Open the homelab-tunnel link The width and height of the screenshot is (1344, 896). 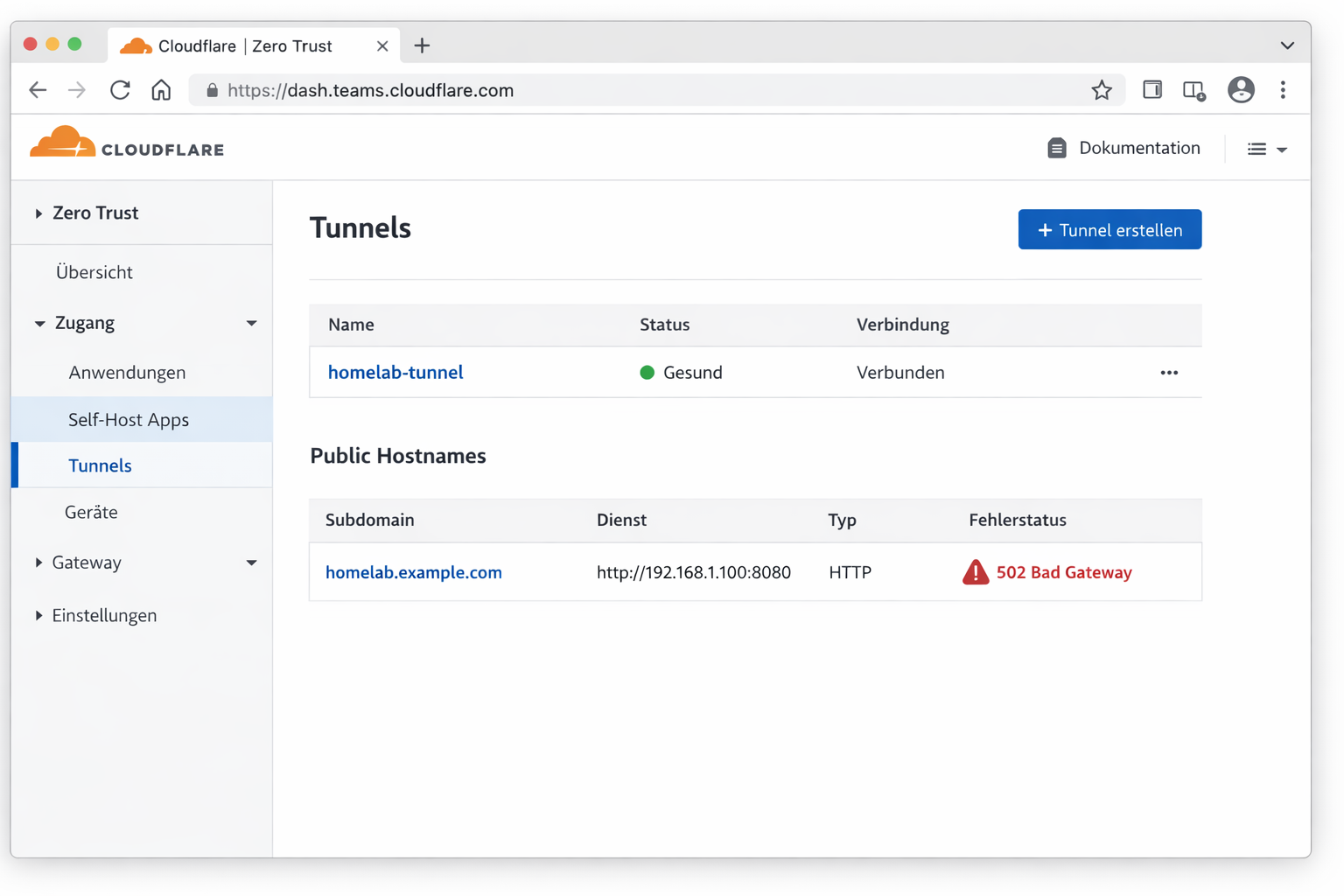click(x=395, y=372)
